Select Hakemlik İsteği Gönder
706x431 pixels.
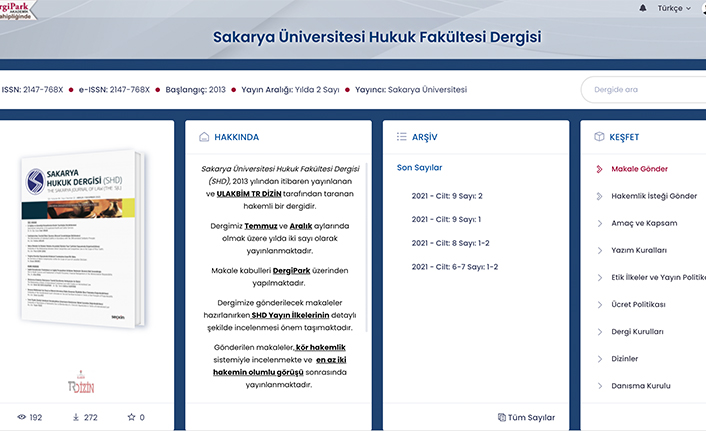click(654, 196)
